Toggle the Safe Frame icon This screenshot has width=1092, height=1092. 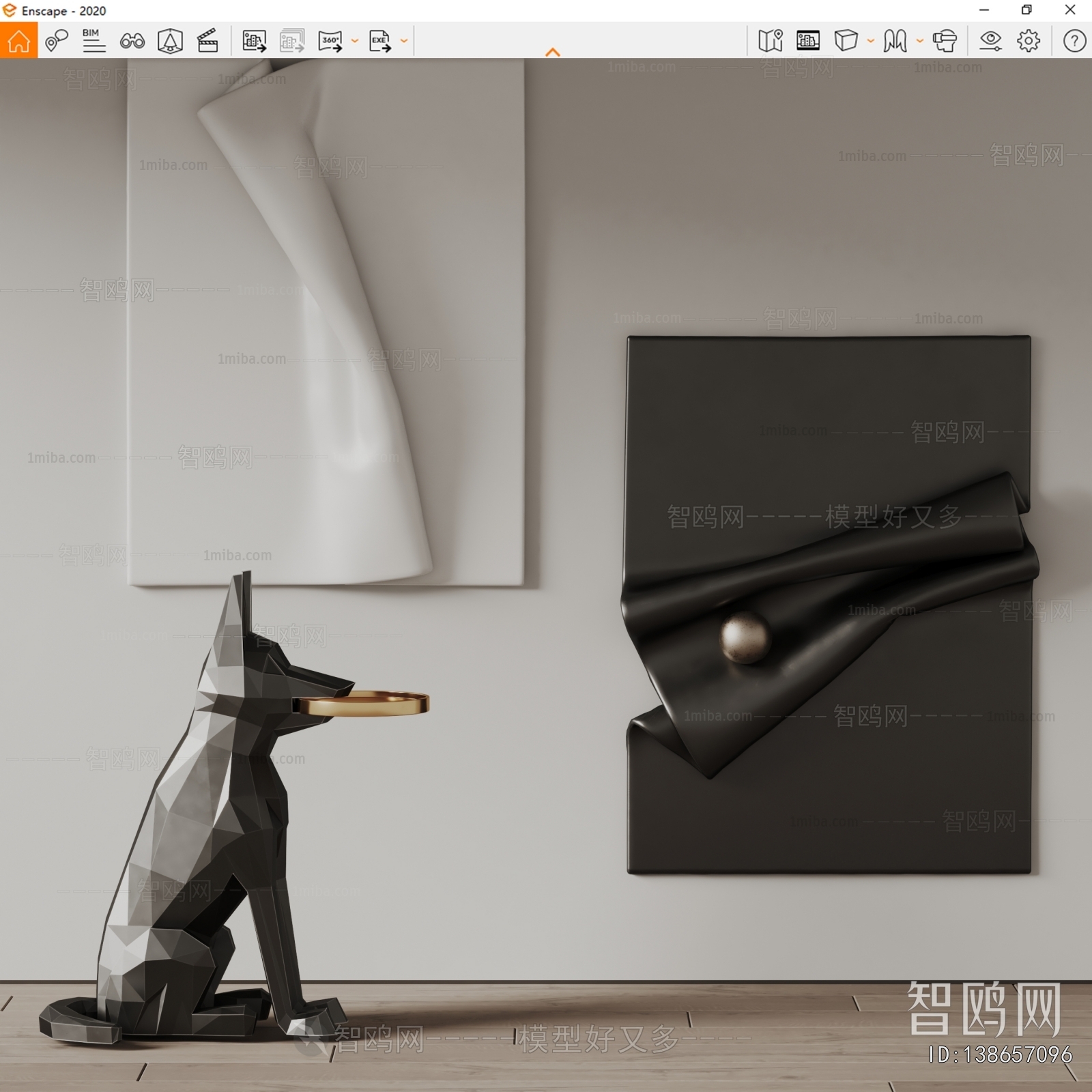point(170,41)
